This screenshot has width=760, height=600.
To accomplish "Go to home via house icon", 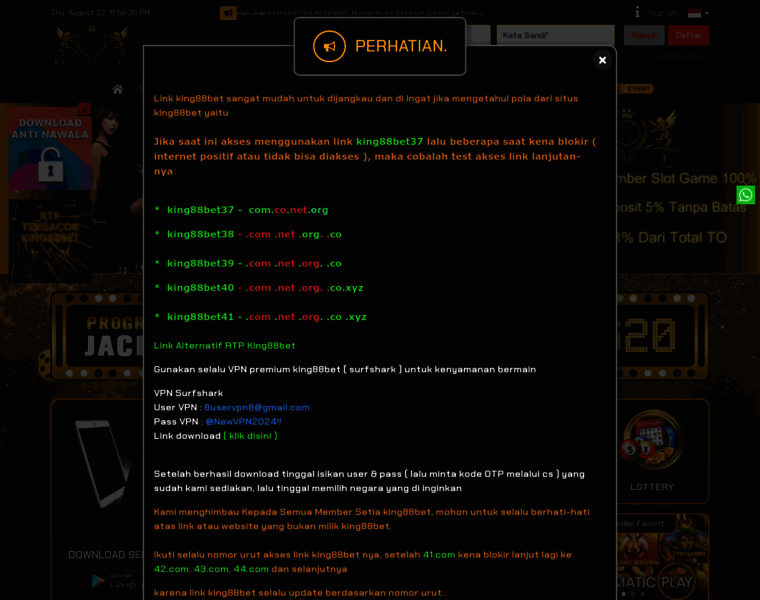I will [117, 89].
